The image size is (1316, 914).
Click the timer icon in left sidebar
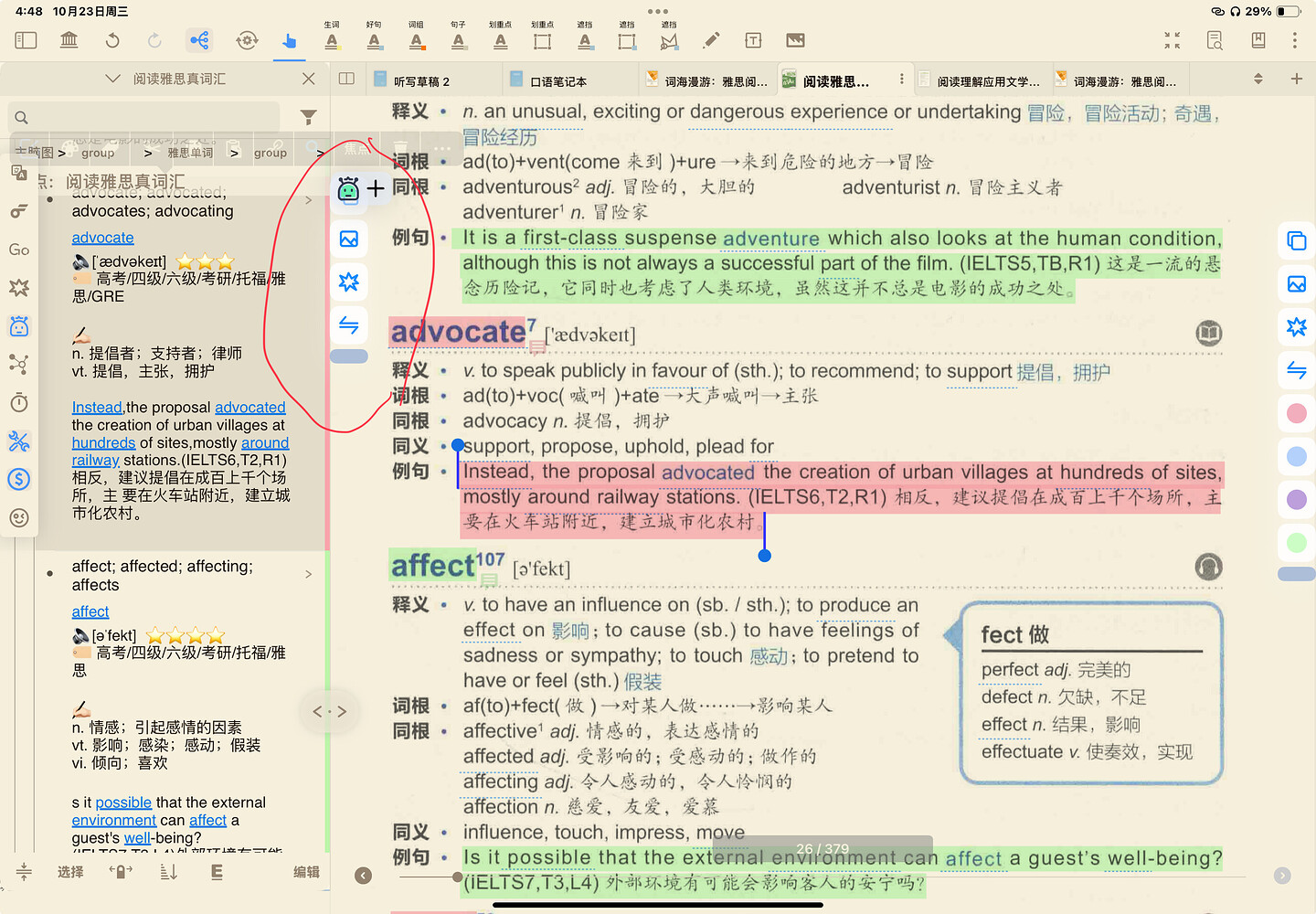coord(18,403)
